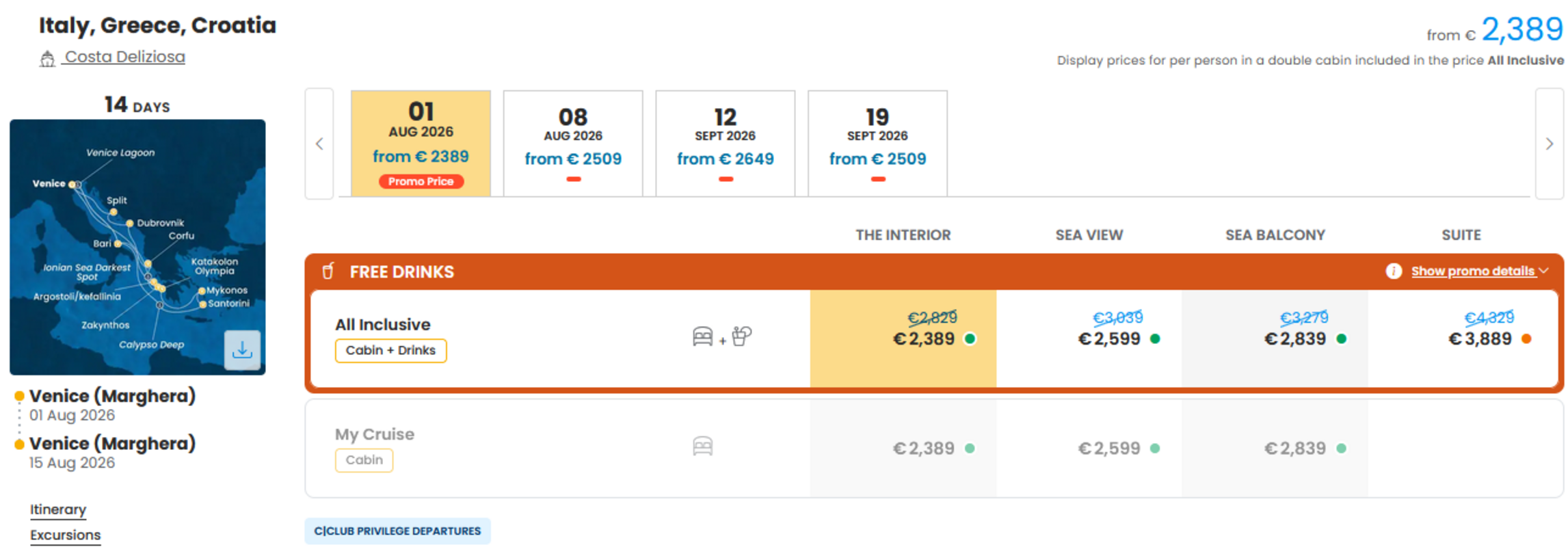Image resolution: width=1568 pixels, height=547 pixels.
Task: Open the Costa Deliziosa ship link
Action: click(124, 57)
